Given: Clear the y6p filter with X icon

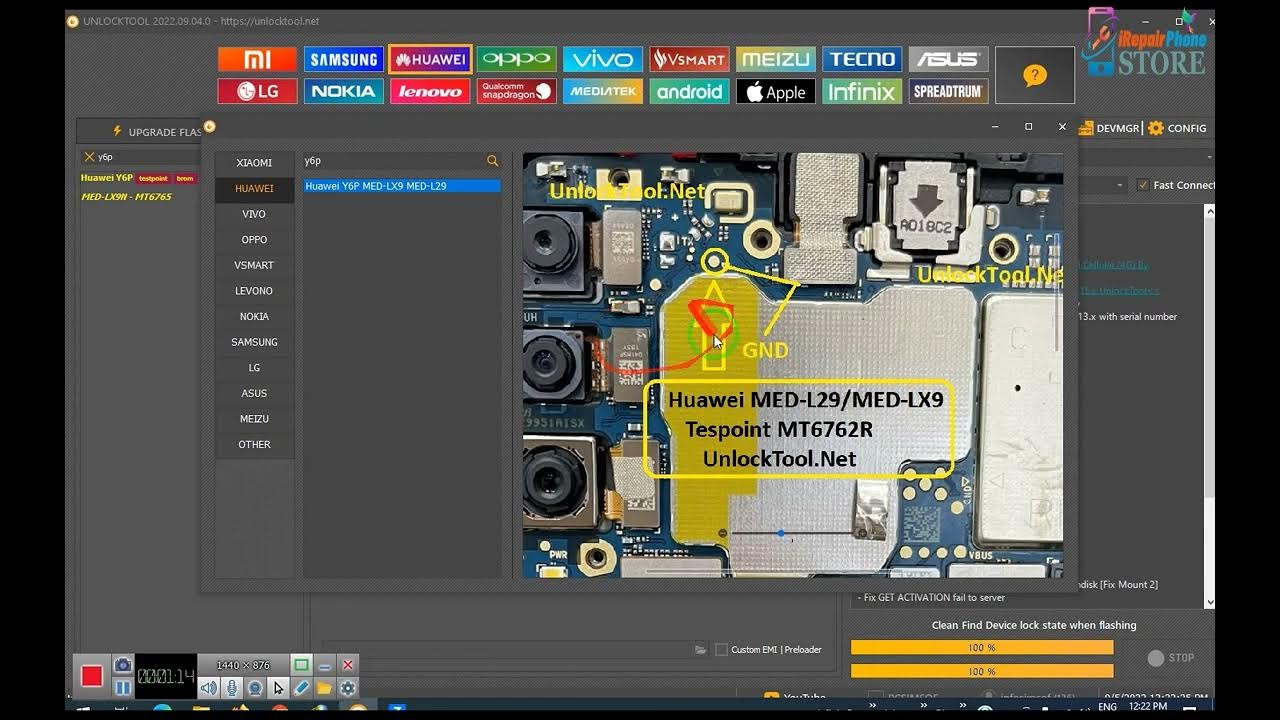Looking at the screenshot, I should pyautogui.click(x=89, y=157).
